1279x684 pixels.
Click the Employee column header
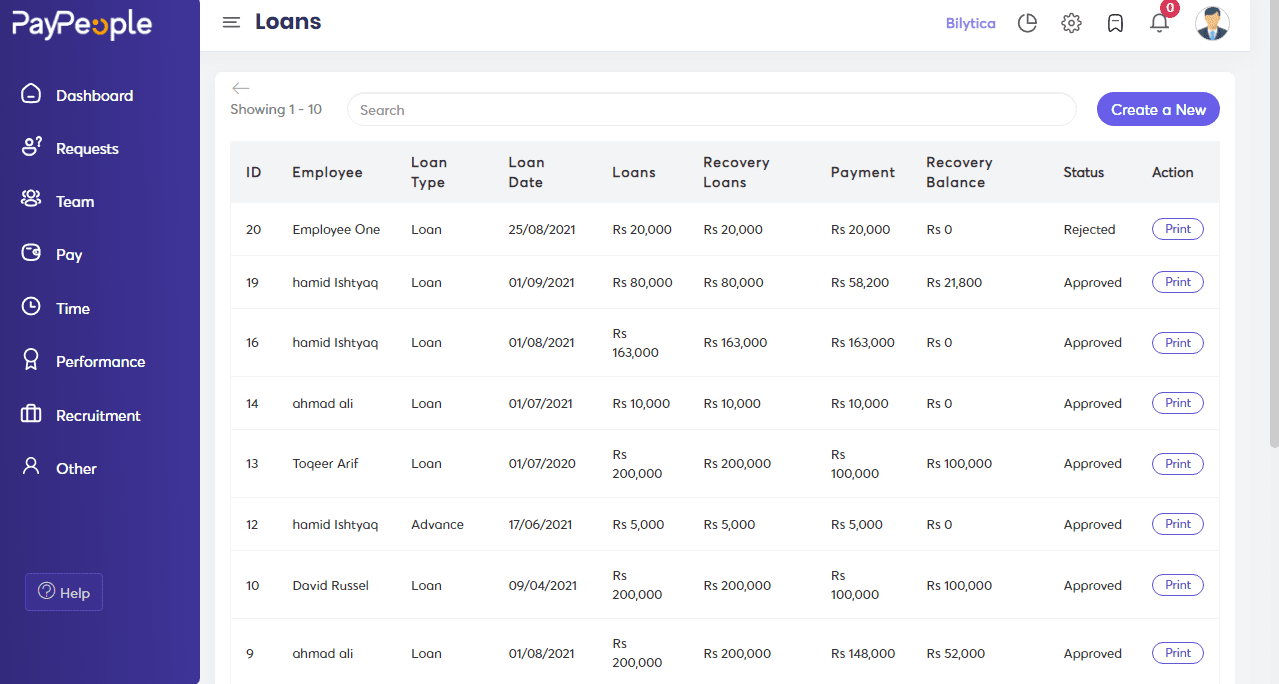(x=327, y=172)
